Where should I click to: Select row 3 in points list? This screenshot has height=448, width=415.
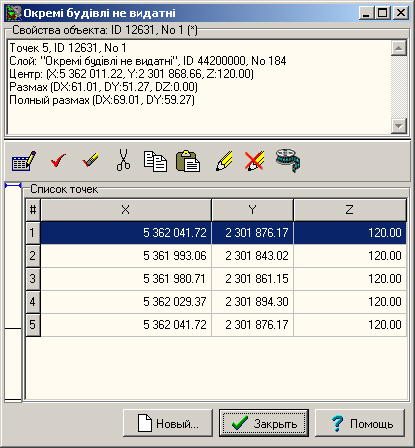click(216, 279)
